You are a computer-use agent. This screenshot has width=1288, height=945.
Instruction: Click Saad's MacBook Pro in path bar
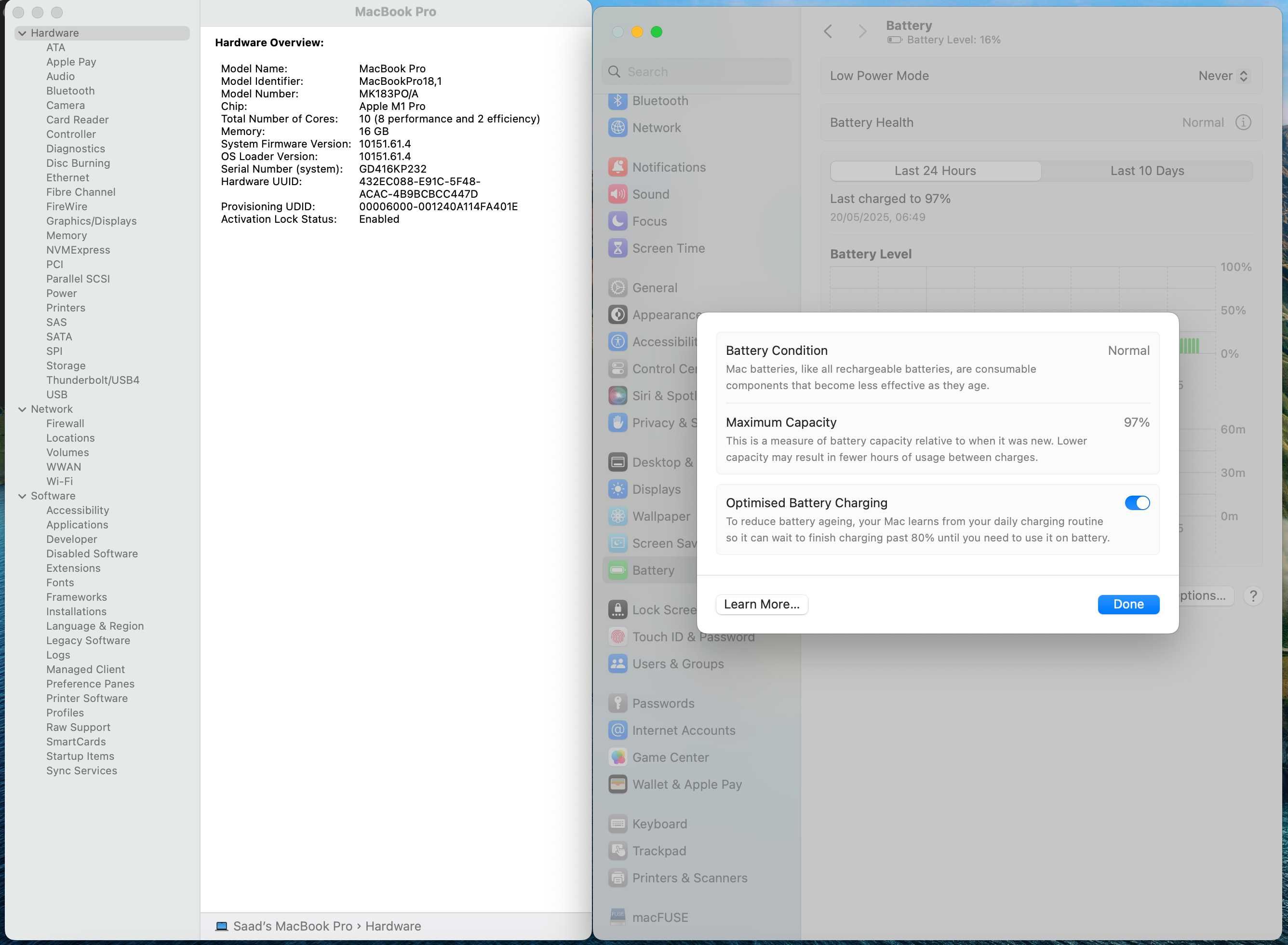coord(292,926)
